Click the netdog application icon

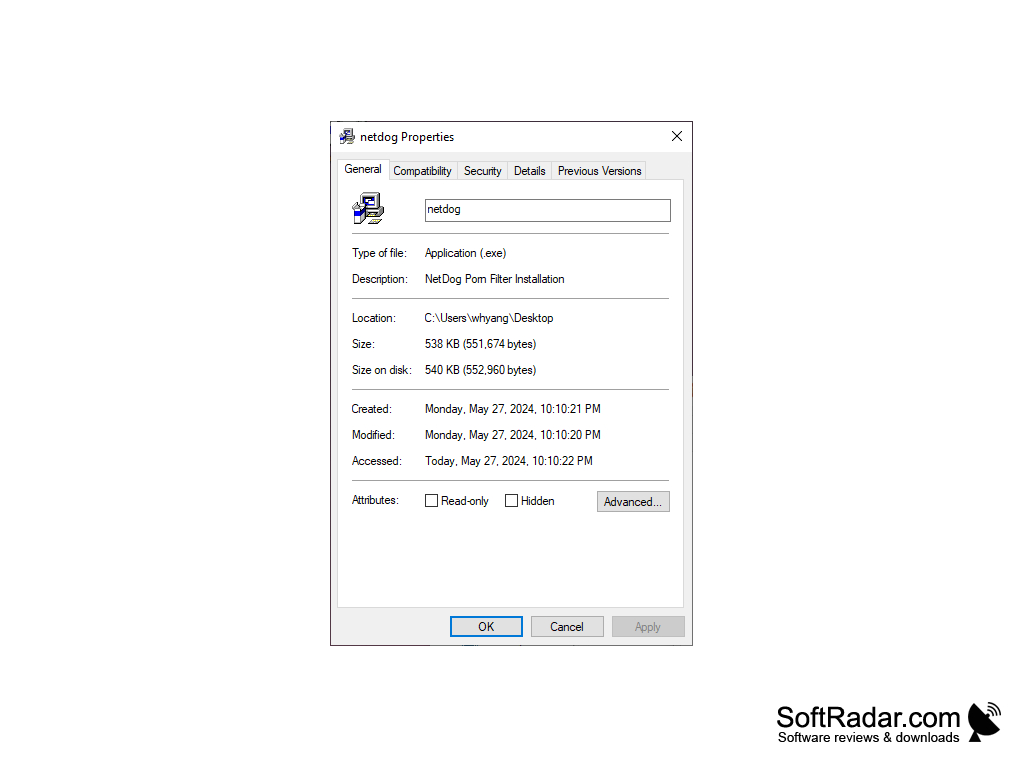coord(367,207)
